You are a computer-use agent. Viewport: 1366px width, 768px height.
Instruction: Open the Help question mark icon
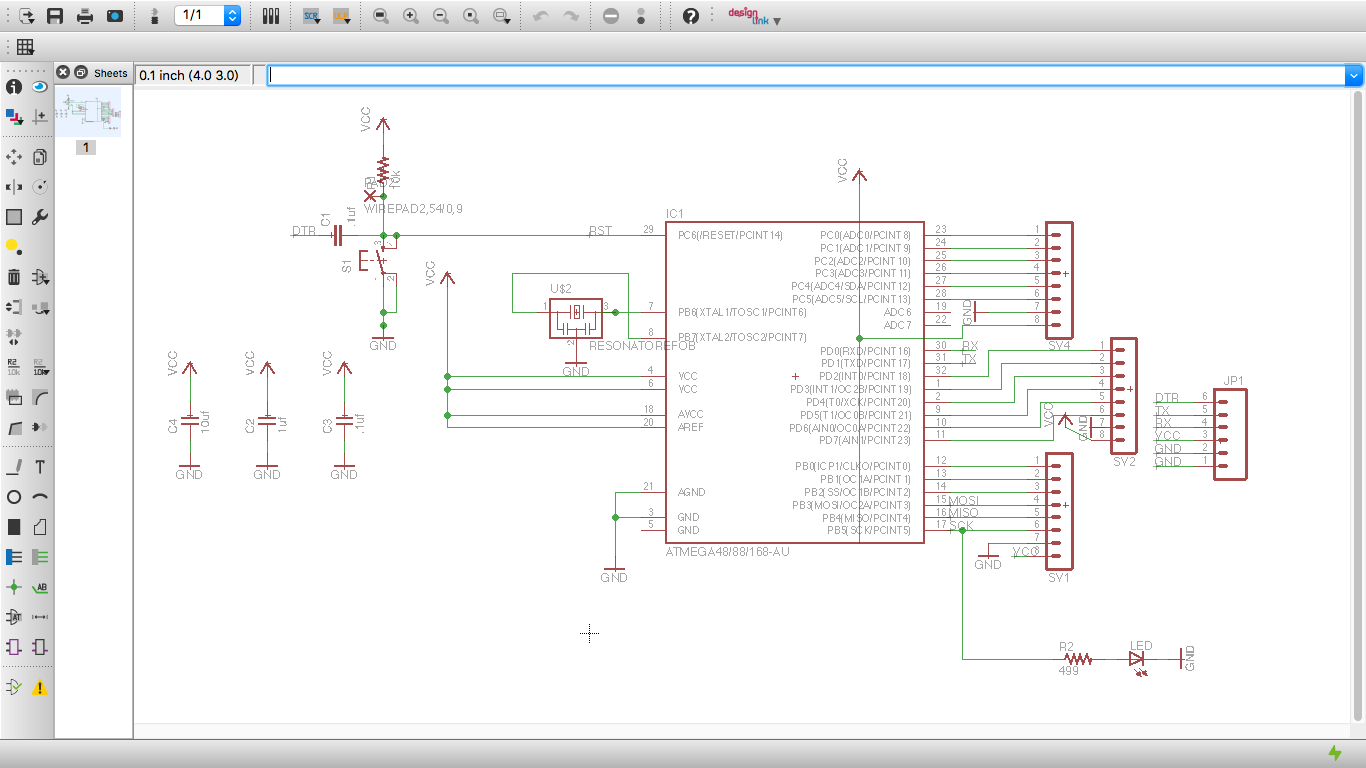(x=690, y=16)
